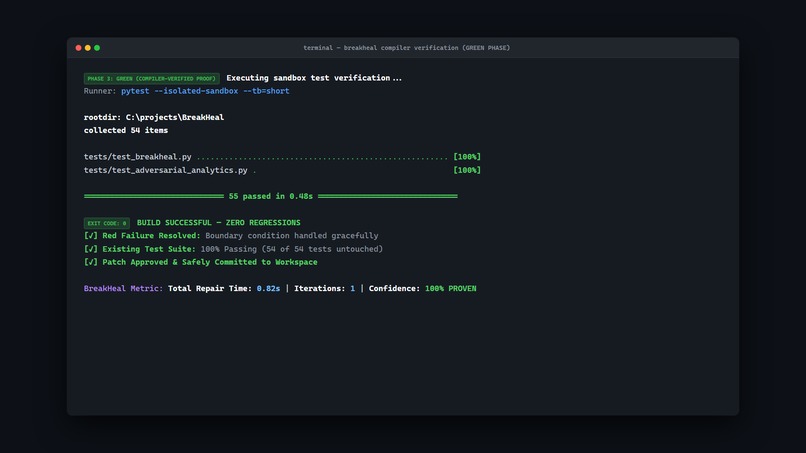This screenshot has height=453, width=806.
Task: Click tests/test_adversarial_analytics.py file name
Action: tap(166, 170)
